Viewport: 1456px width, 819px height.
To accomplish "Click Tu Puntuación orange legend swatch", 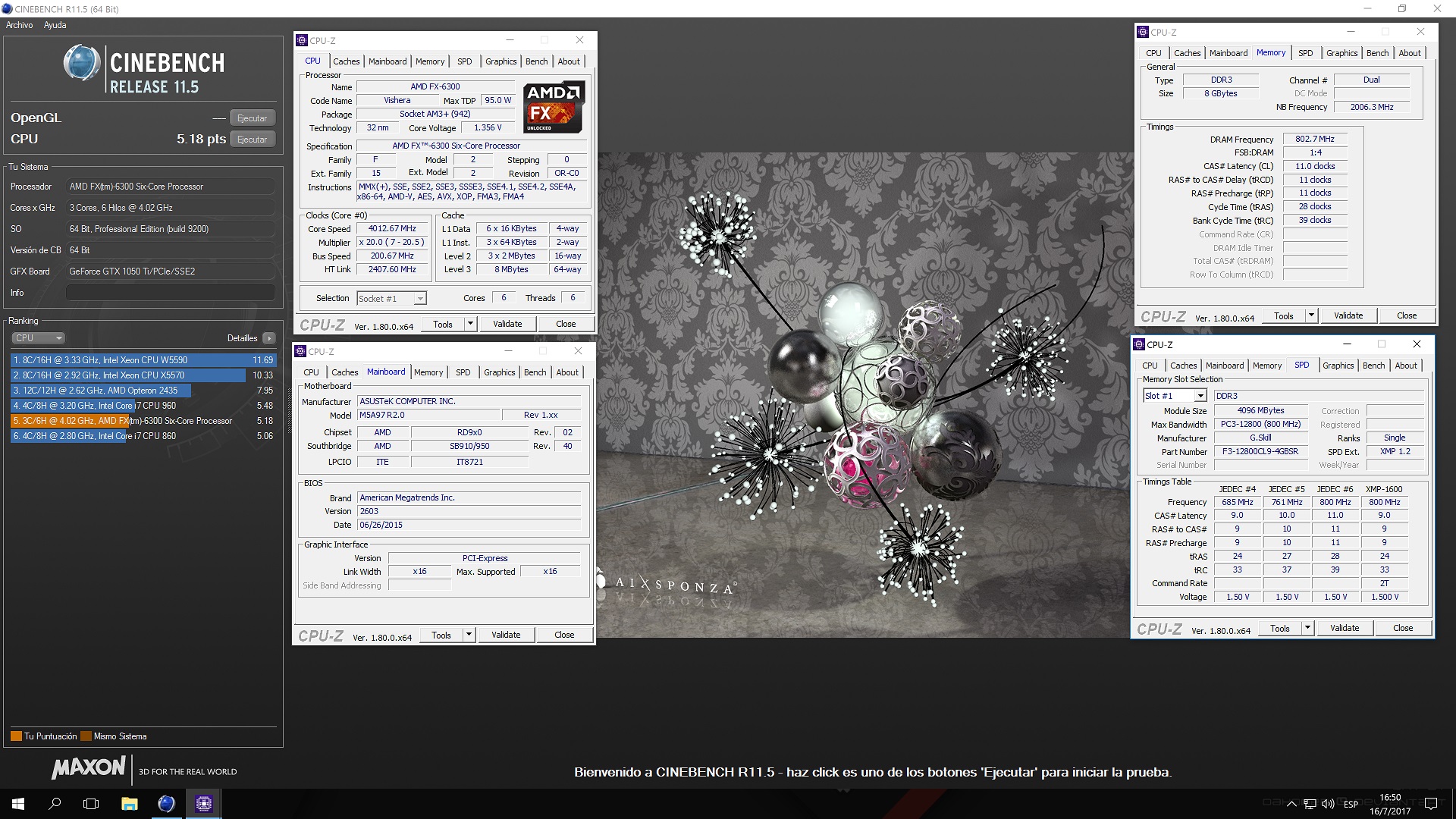I will 16,736.
